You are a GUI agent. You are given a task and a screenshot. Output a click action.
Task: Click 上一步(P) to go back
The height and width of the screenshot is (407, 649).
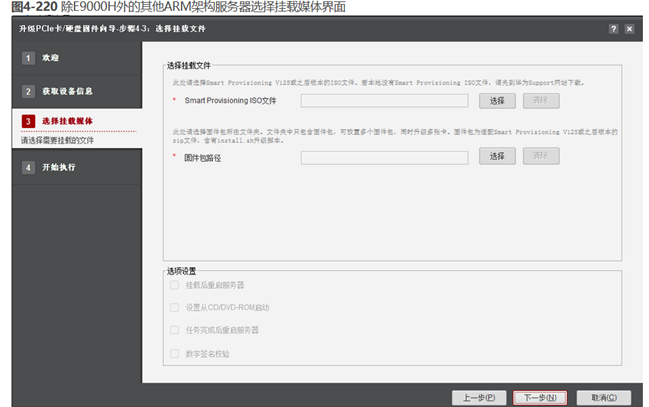click(x=479, y=397)
